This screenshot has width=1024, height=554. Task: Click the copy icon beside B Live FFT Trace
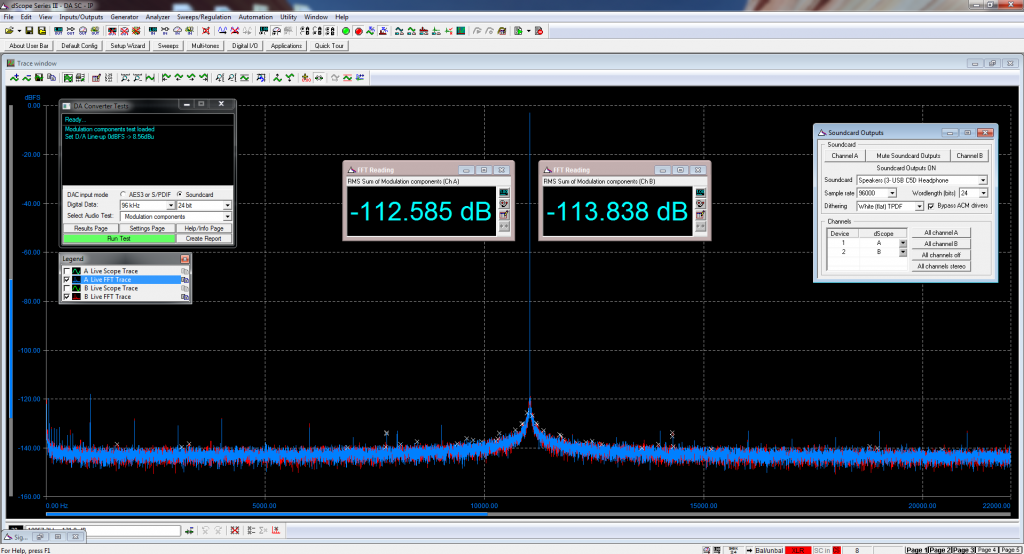point(185,297)
